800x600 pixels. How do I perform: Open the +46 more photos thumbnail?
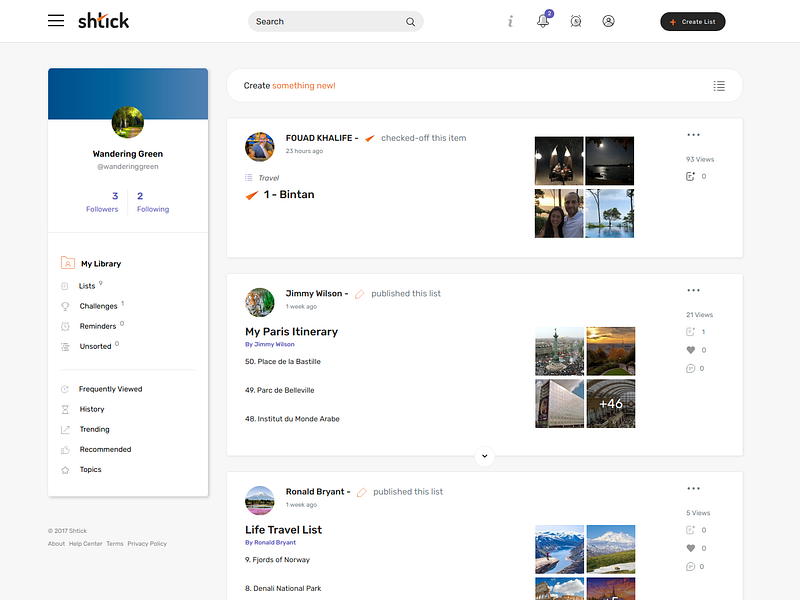coord(611,404)
